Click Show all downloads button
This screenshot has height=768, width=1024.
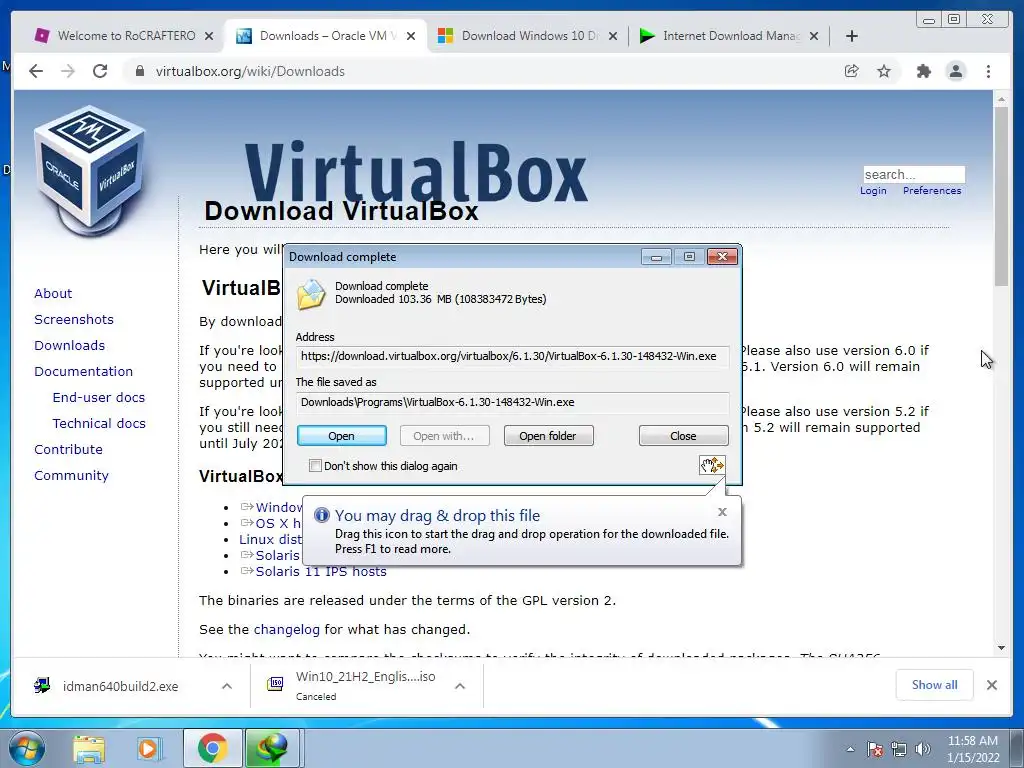(x=935, y=684)
